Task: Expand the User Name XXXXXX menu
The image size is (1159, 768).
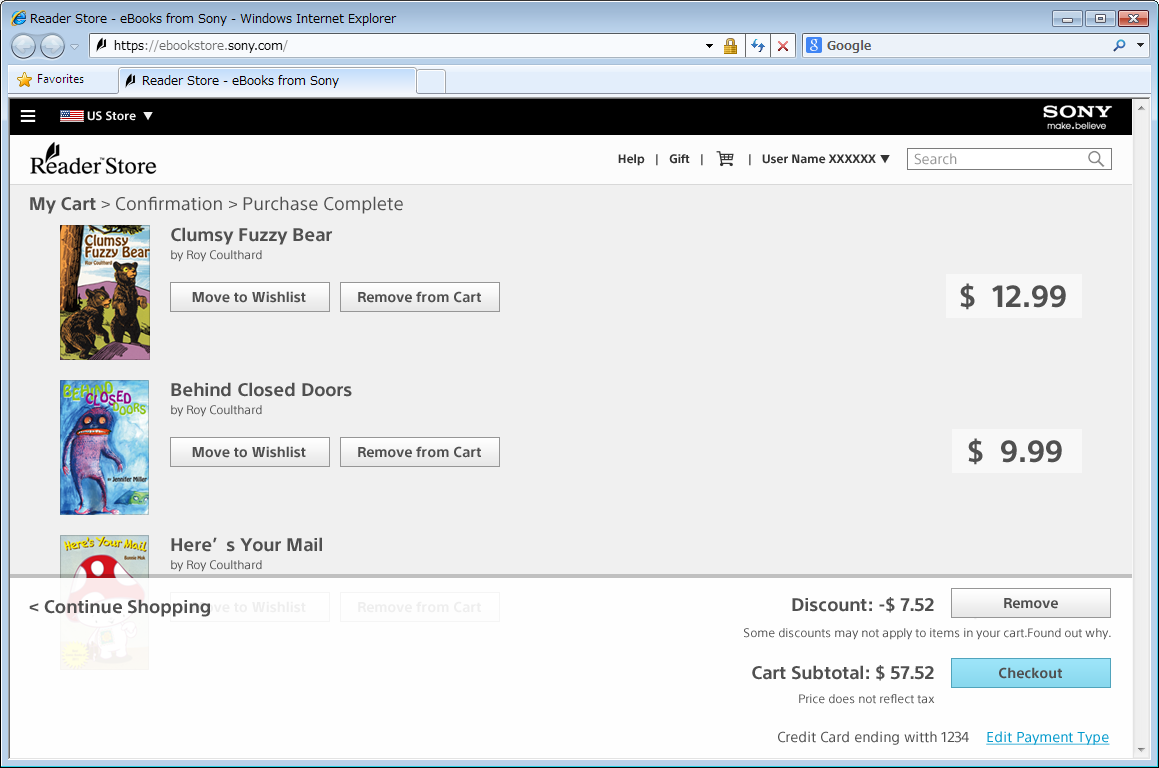Action: pyautogui.click(x=826, y=159)
